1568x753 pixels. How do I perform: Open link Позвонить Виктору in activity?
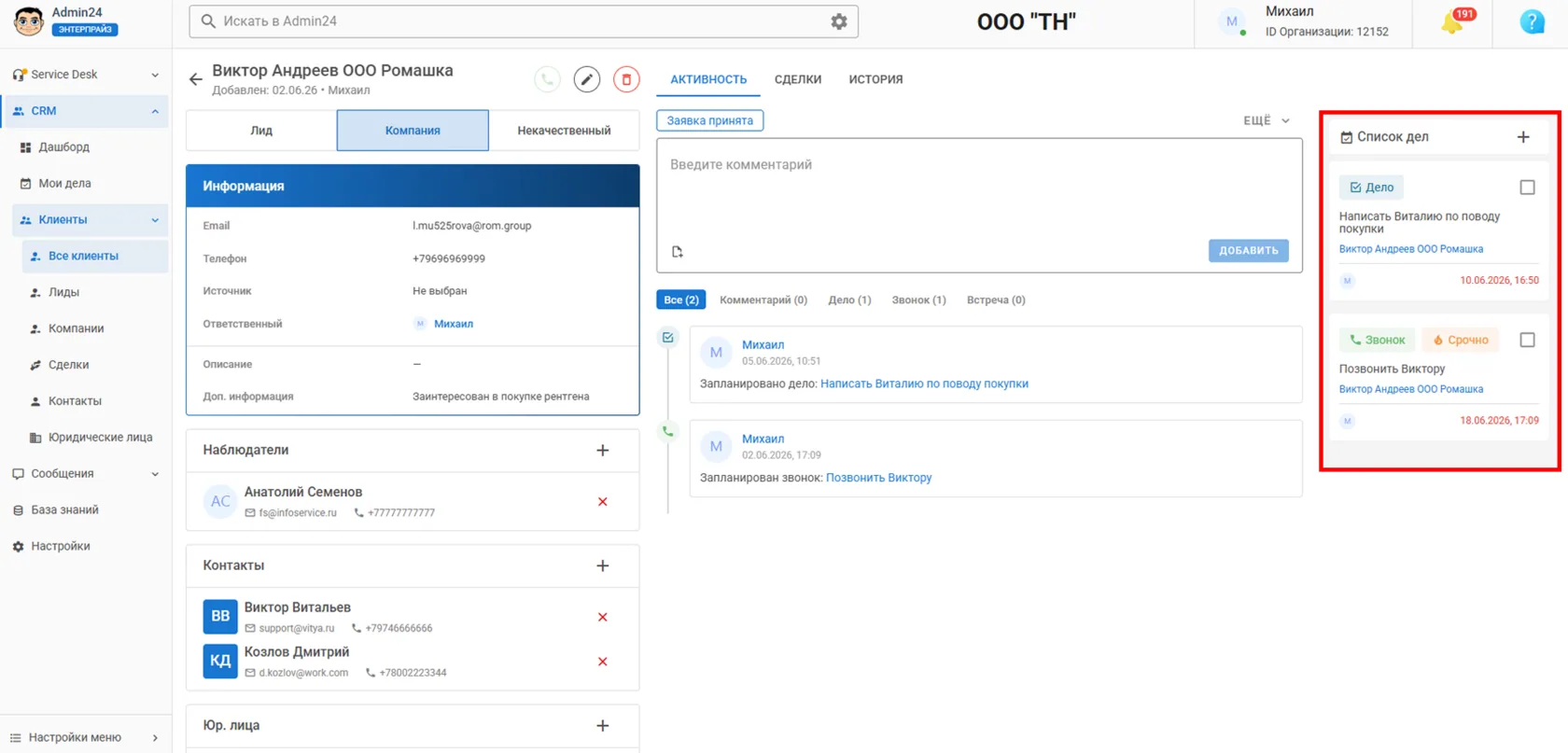(x=878, y=479)
